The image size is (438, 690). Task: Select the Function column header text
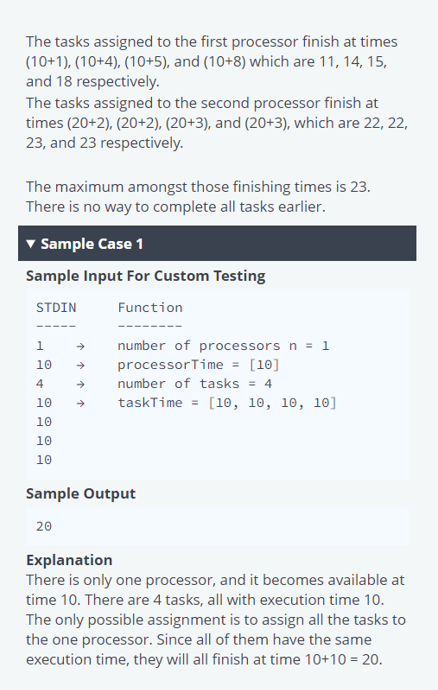pos(150,308)
